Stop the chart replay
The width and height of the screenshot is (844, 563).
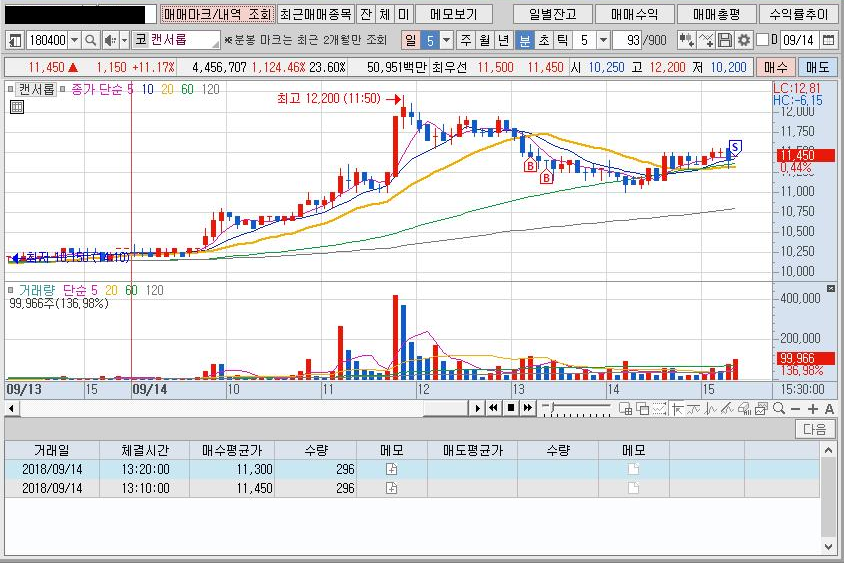511,409
